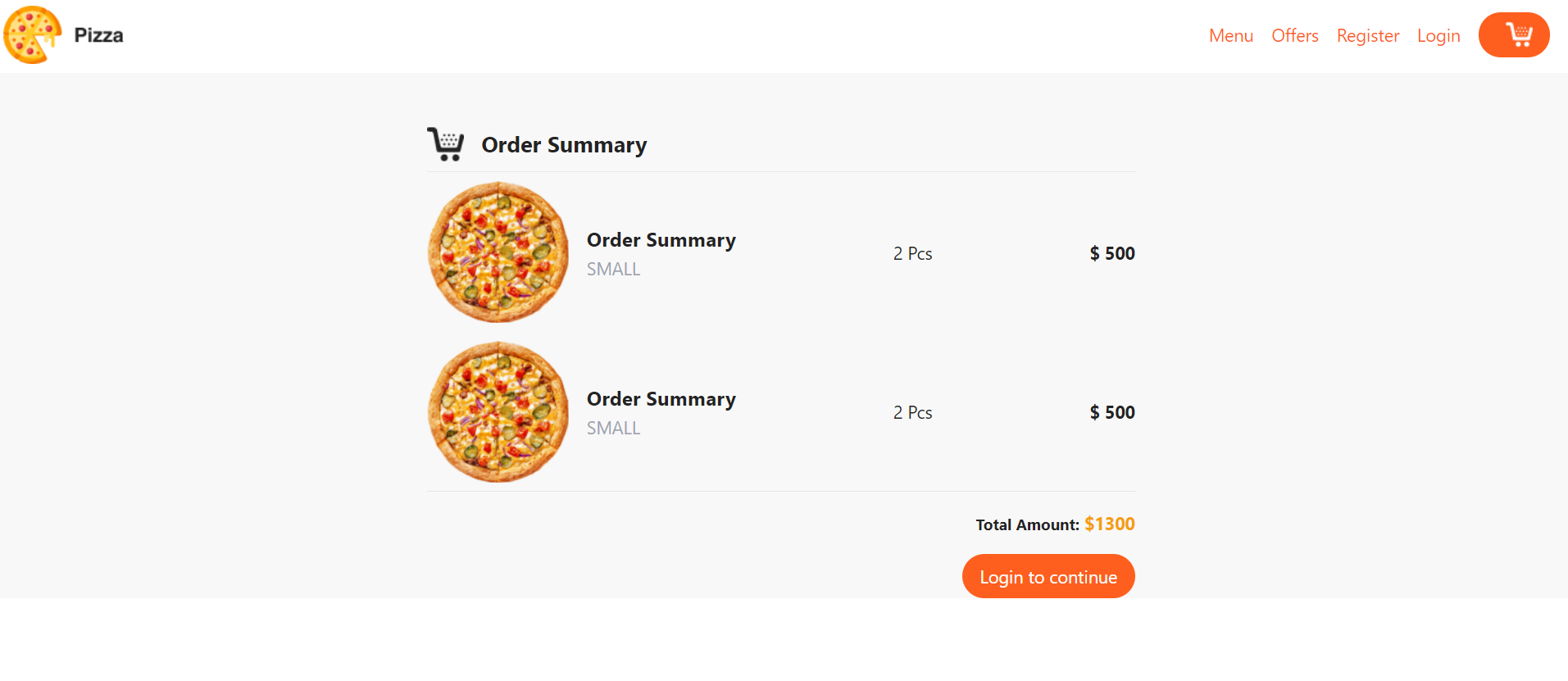Viewport: 1568px width, 681px height.
Task: Click the Login link in the header
Action: [x=1438, y=35]
